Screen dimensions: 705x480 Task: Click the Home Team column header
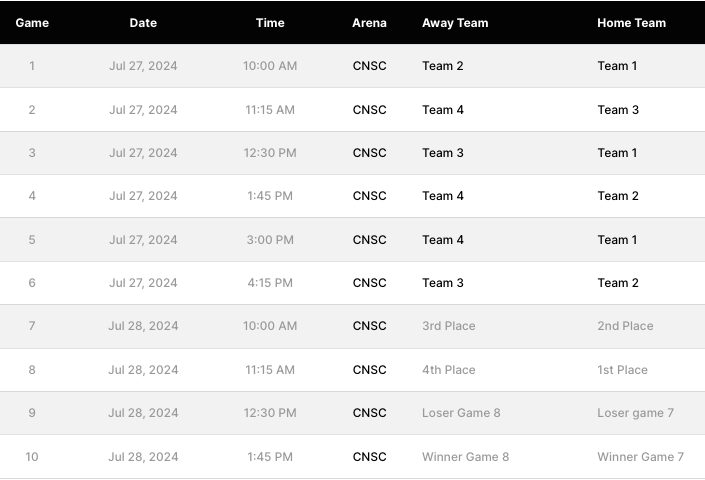[x=631, y=23]
